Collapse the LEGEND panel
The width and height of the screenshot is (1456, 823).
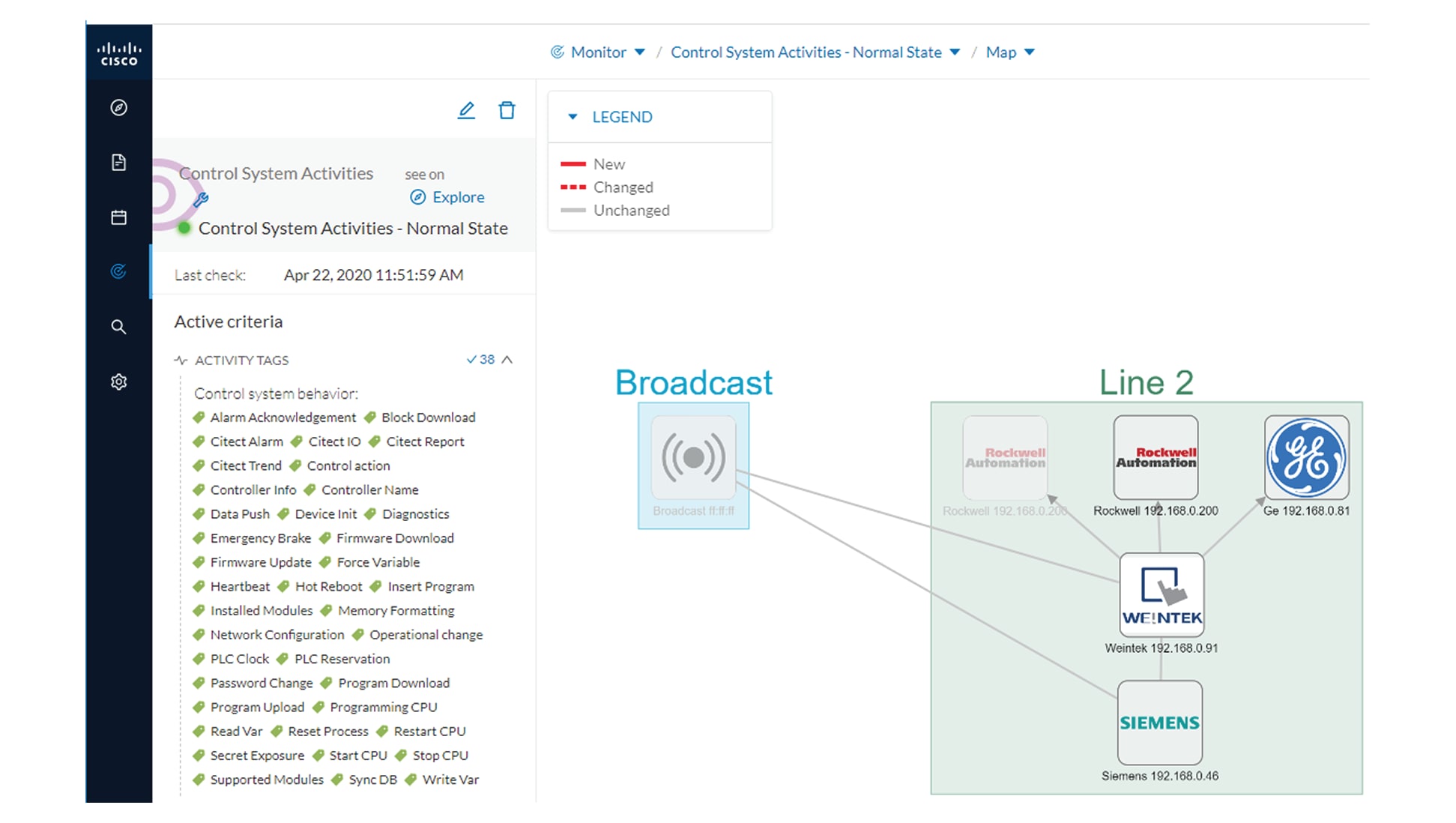pos(573,117)
